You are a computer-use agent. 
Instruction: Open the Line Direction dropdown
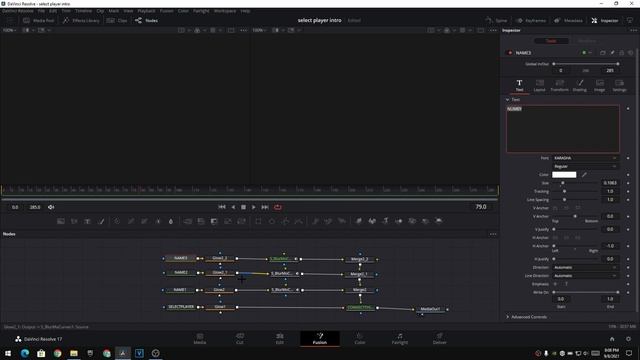coord(585,276)
